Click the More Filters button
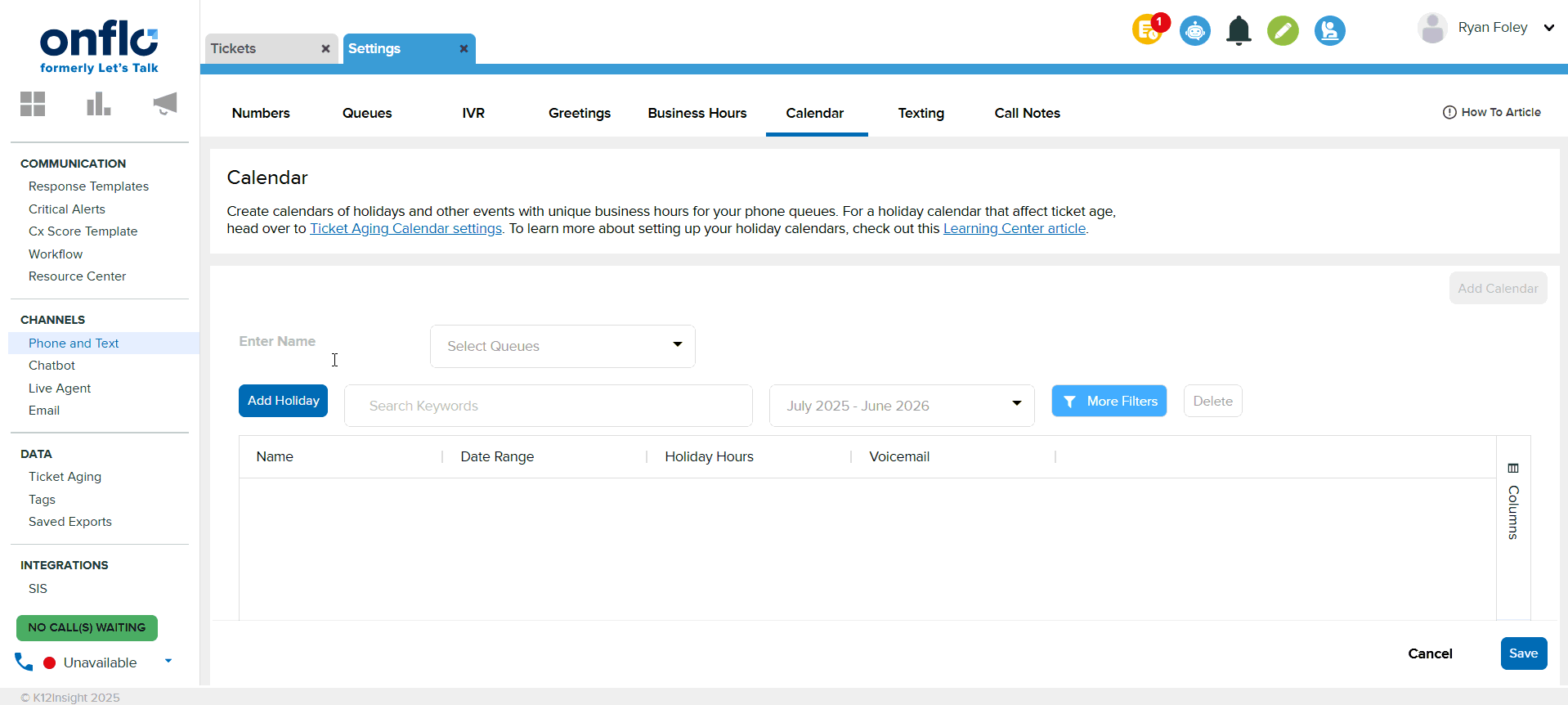The height and width of the screenshot is (705, 1568). click(x=1109, y=402)
